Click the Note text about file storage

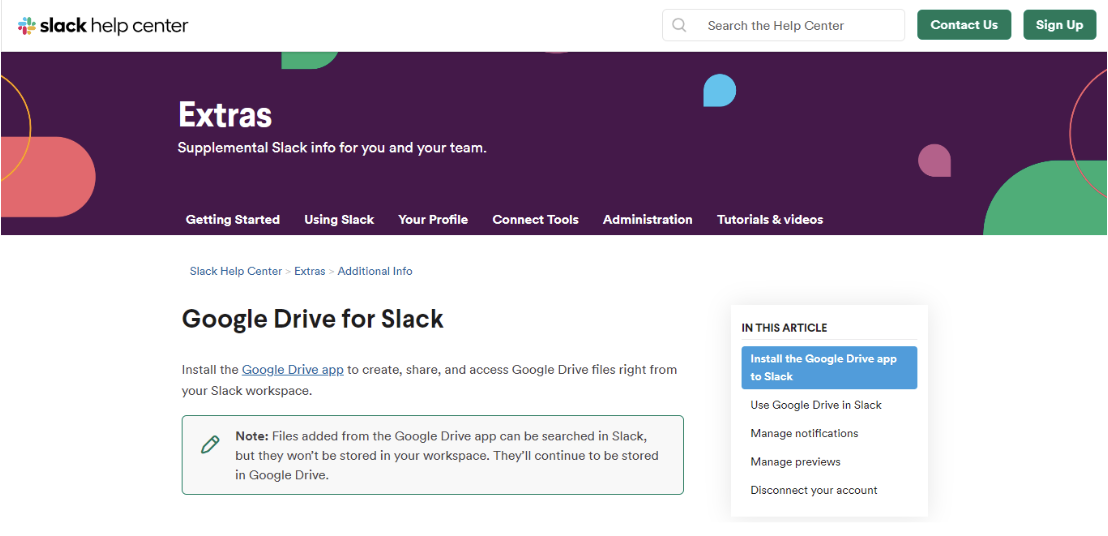447,455
